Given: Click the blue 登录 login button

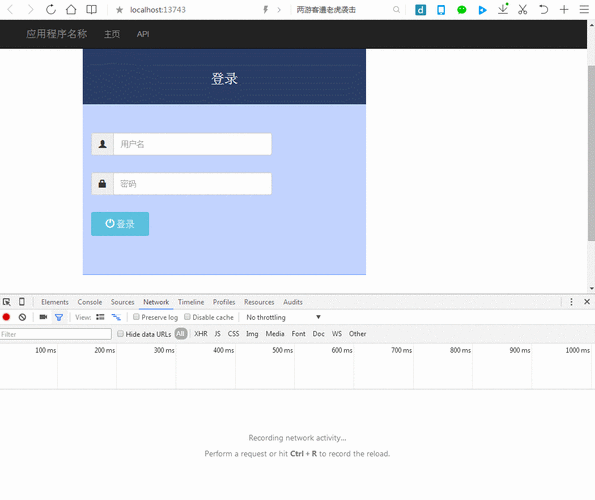Looking at the screenshot, I should (120, 224).
